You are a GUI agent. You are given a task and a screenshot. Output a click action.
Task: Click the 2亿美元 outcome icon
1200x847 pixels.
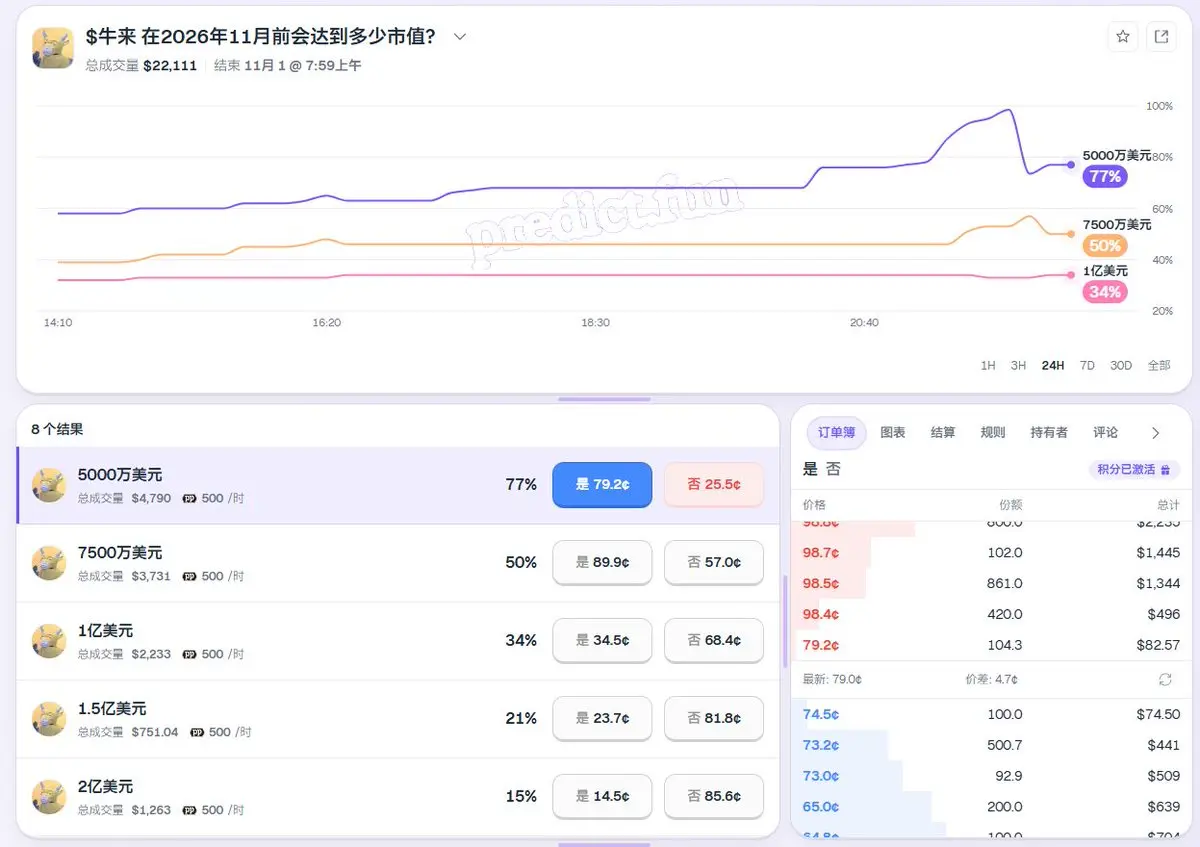[49, 797]
